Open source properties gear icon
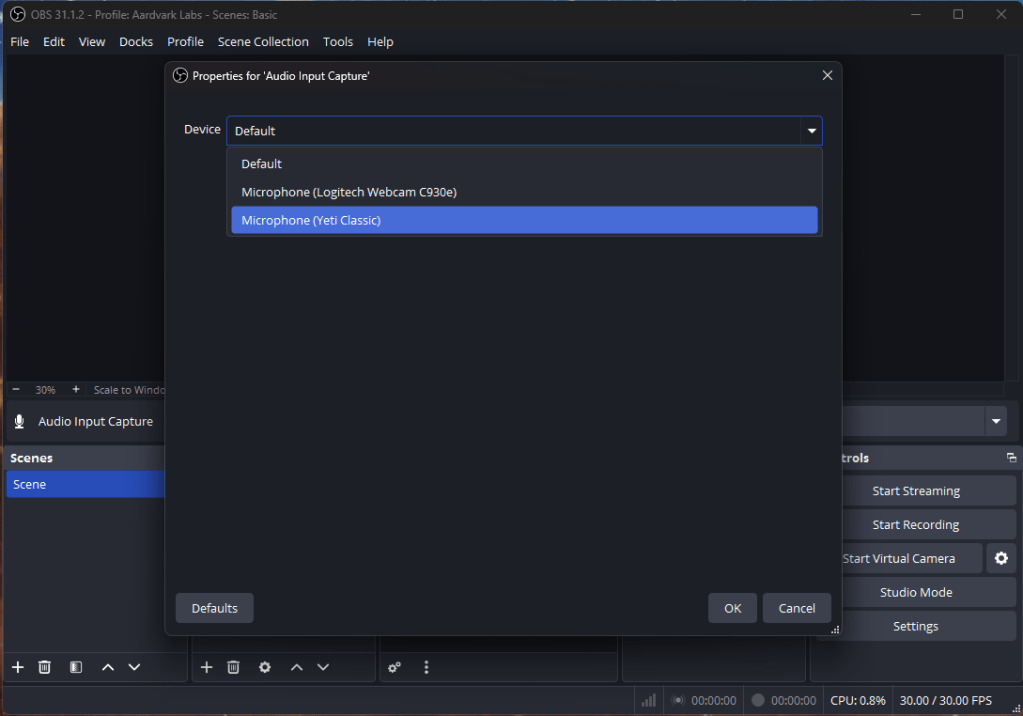The height and width of the screenshot is (716, 1023). [265, 667]
